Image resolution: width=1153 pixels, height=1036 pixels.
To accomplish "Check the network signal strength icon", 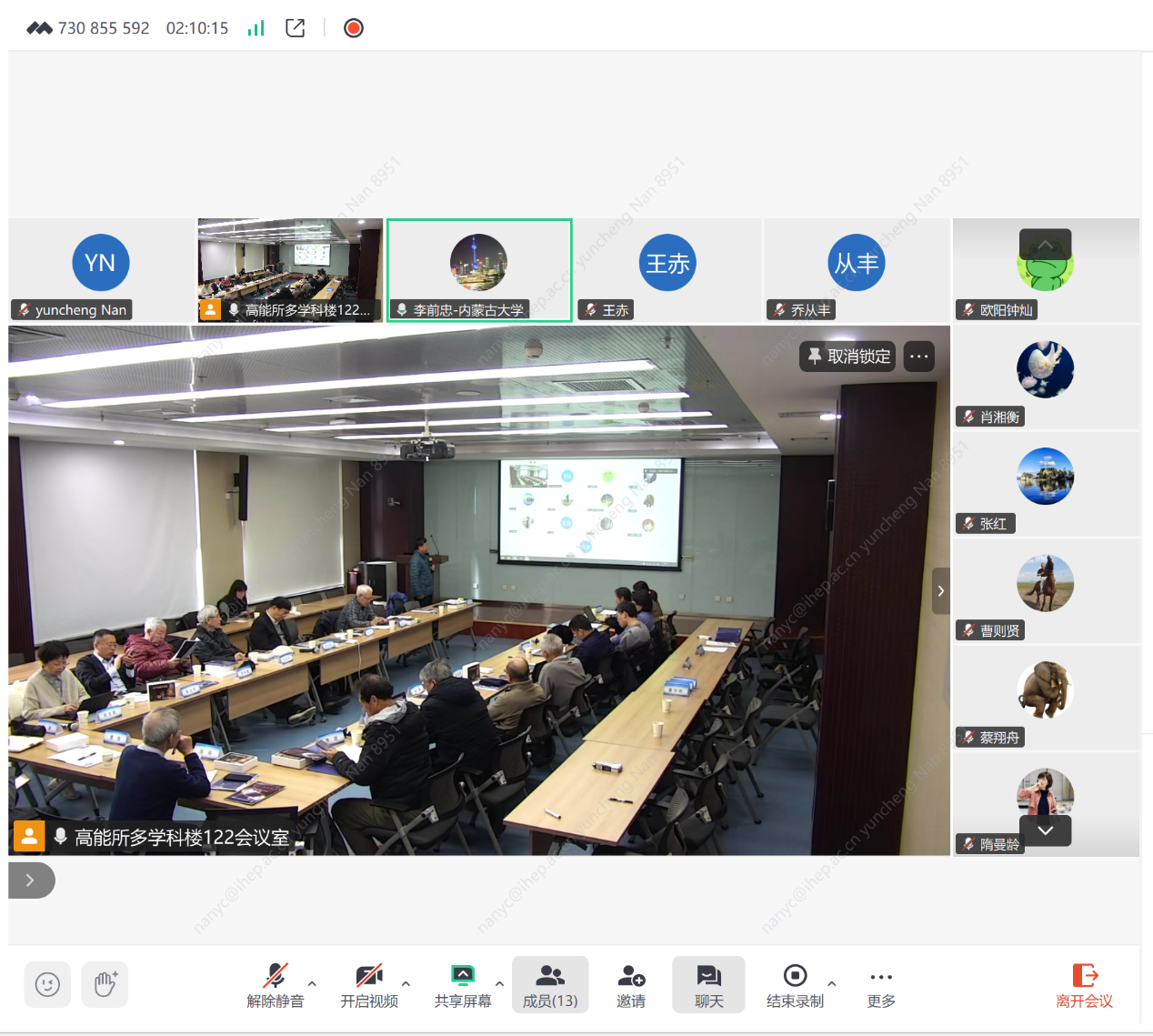I will point(256,28).
